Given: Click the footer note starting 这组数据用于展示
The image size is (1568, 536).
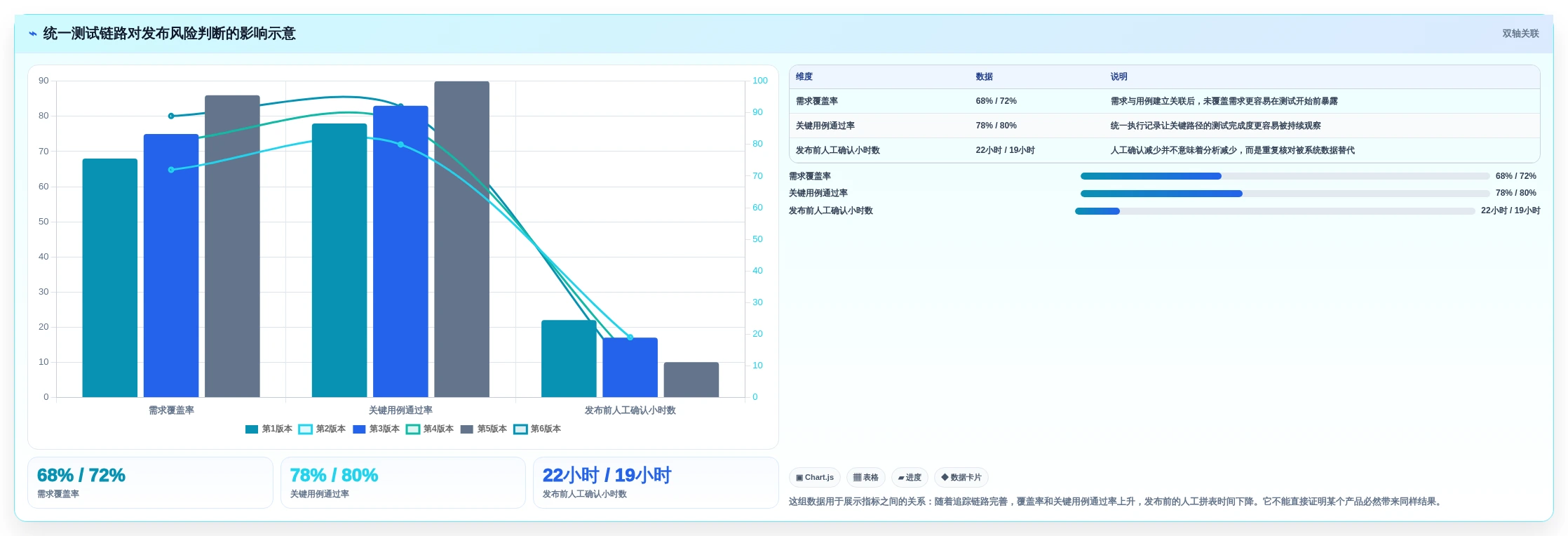Looking at the screenshot, I should click(1116, 502).
